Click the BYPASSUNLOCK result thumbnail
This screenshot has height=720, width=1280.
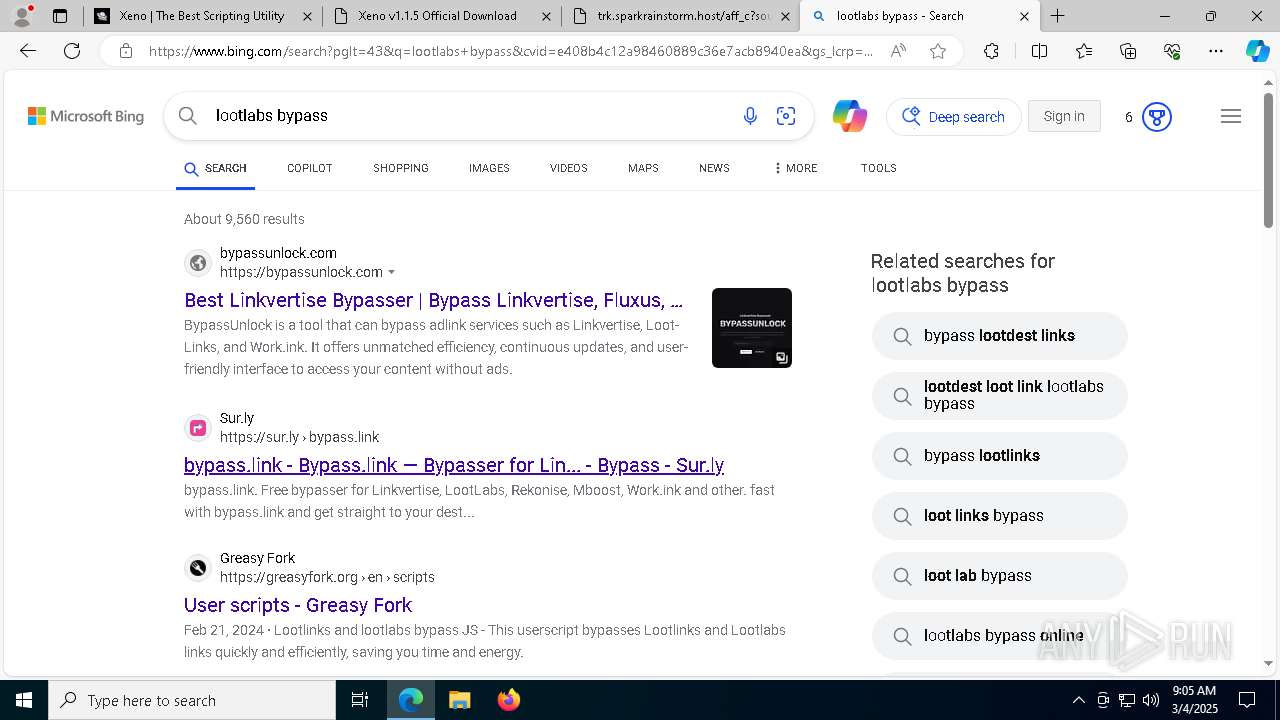[x=752, y=328]
